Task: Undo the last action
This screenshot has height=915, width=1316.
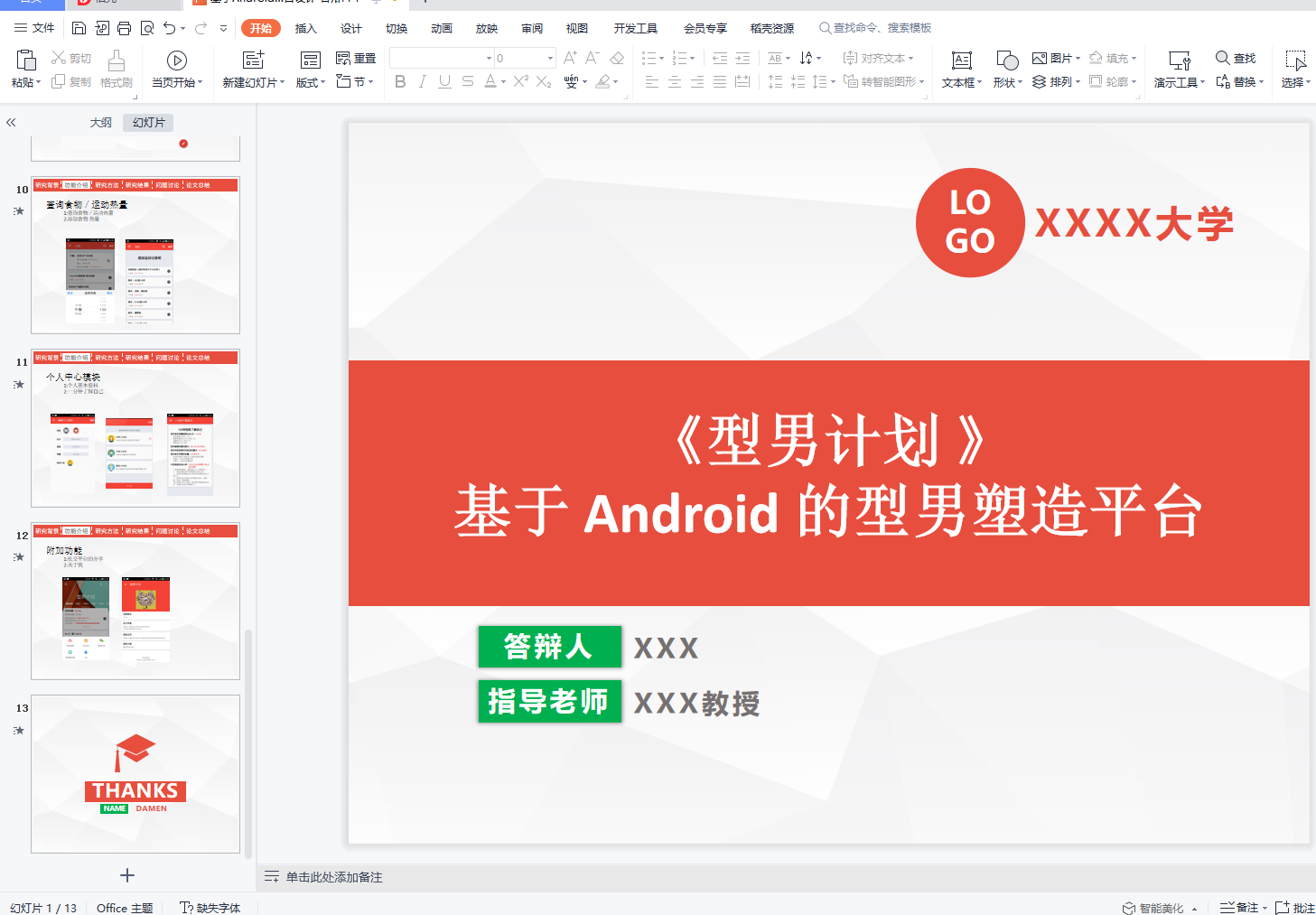Action: 169,28
